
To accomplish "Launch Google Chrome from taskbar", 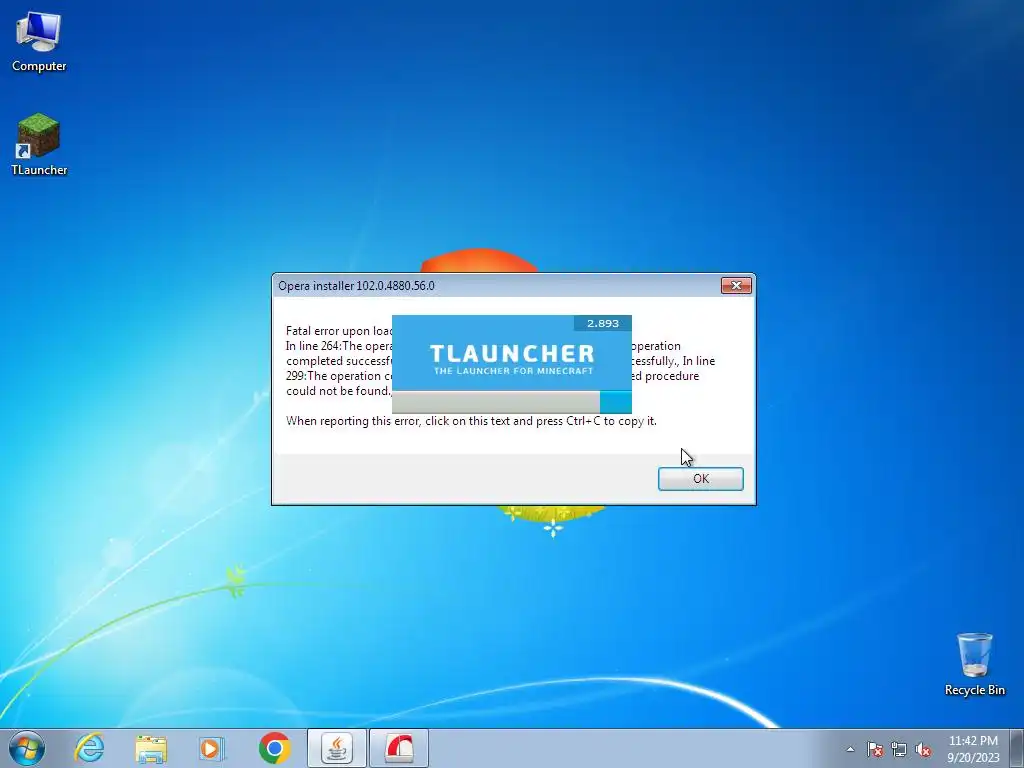I will 274,748.
